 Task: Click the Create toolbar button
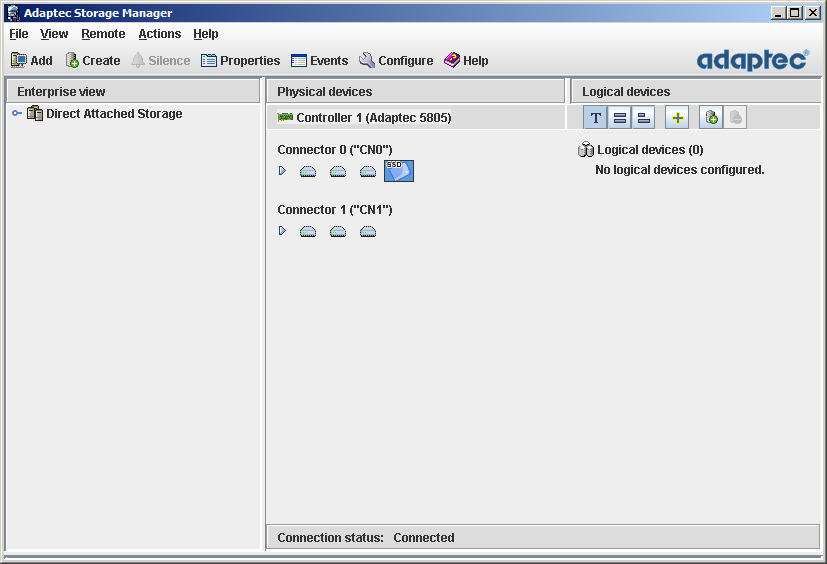93,61
